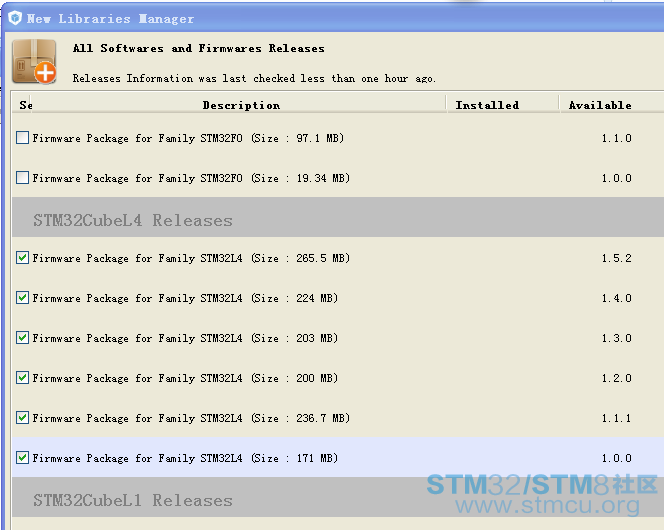Click available version 1.1.0 for STM32F0

617,138
